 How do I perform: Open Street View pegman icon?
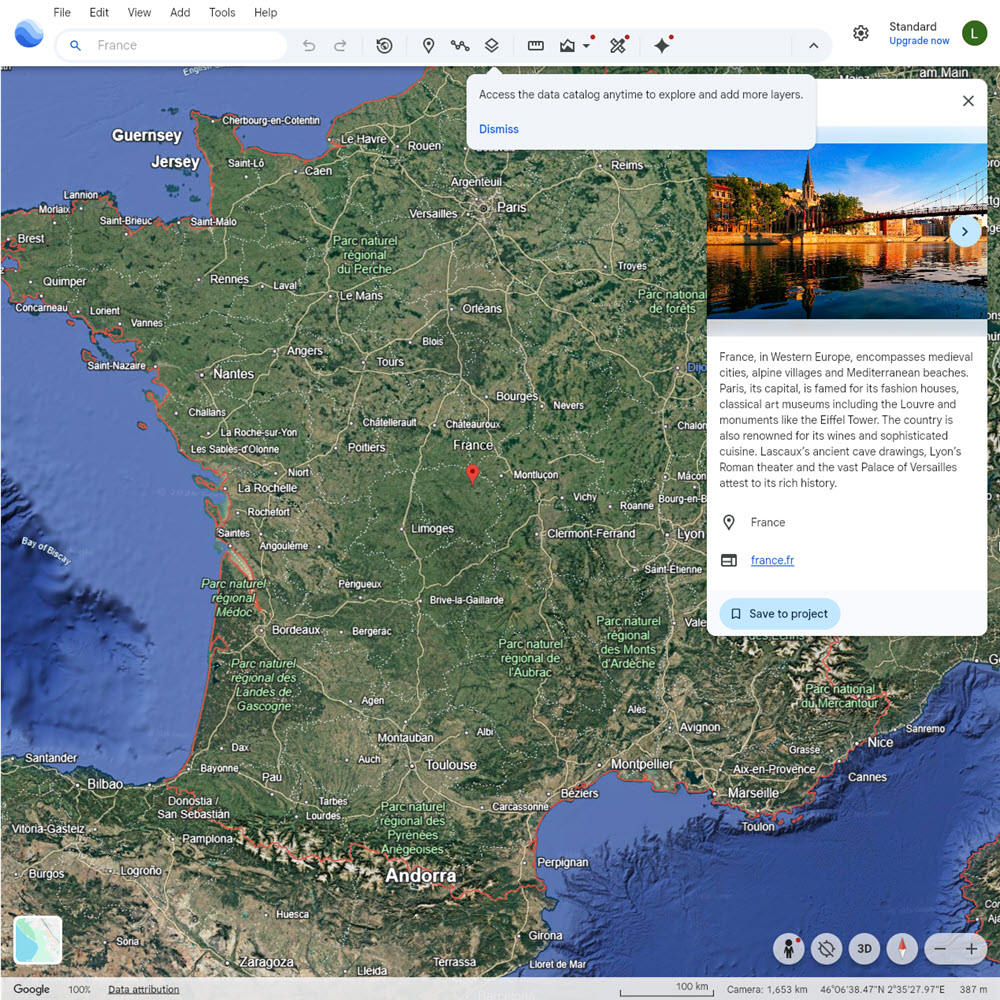[789, 949]
